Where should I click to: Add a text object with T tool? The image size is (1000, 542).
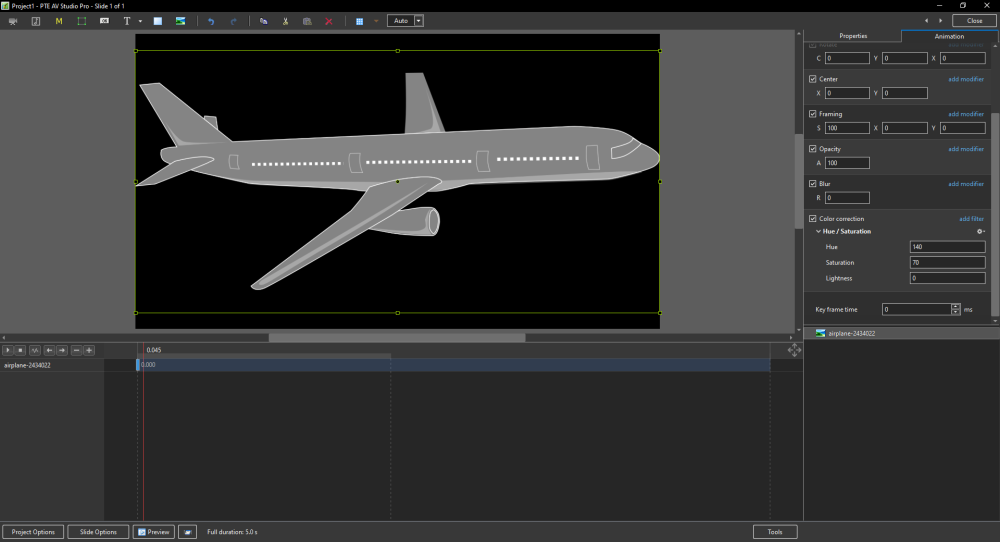click(x=126, y=21)
